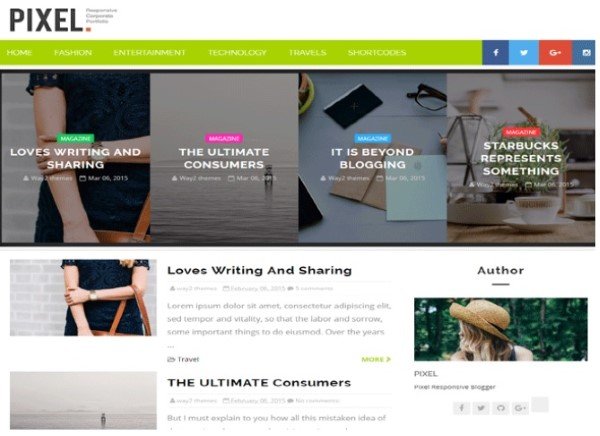
Task: Click the author Google Plus icon under bio
Action: pyautogui.click(x=520, y=408)
